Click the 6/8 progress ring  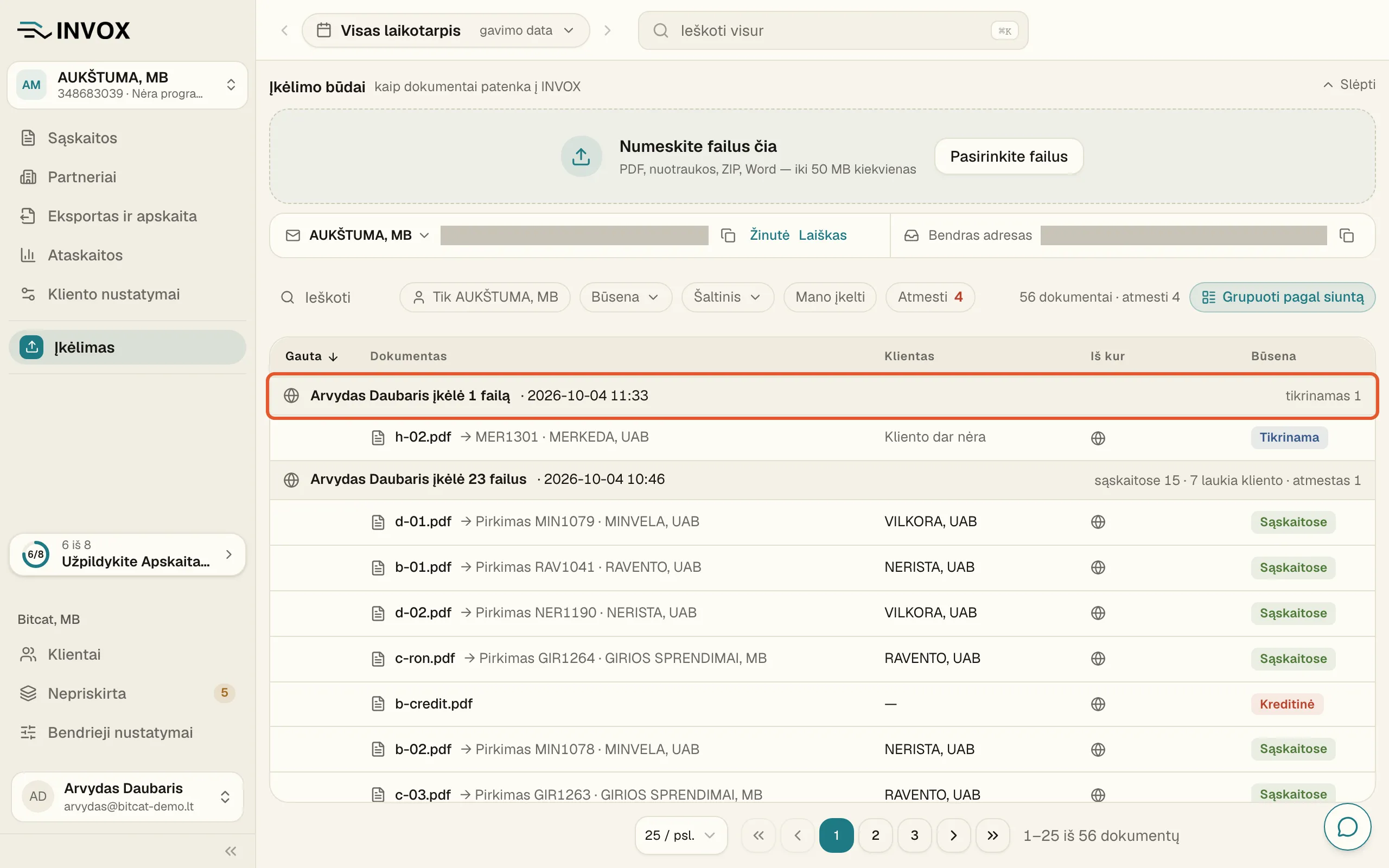[36, 554]
